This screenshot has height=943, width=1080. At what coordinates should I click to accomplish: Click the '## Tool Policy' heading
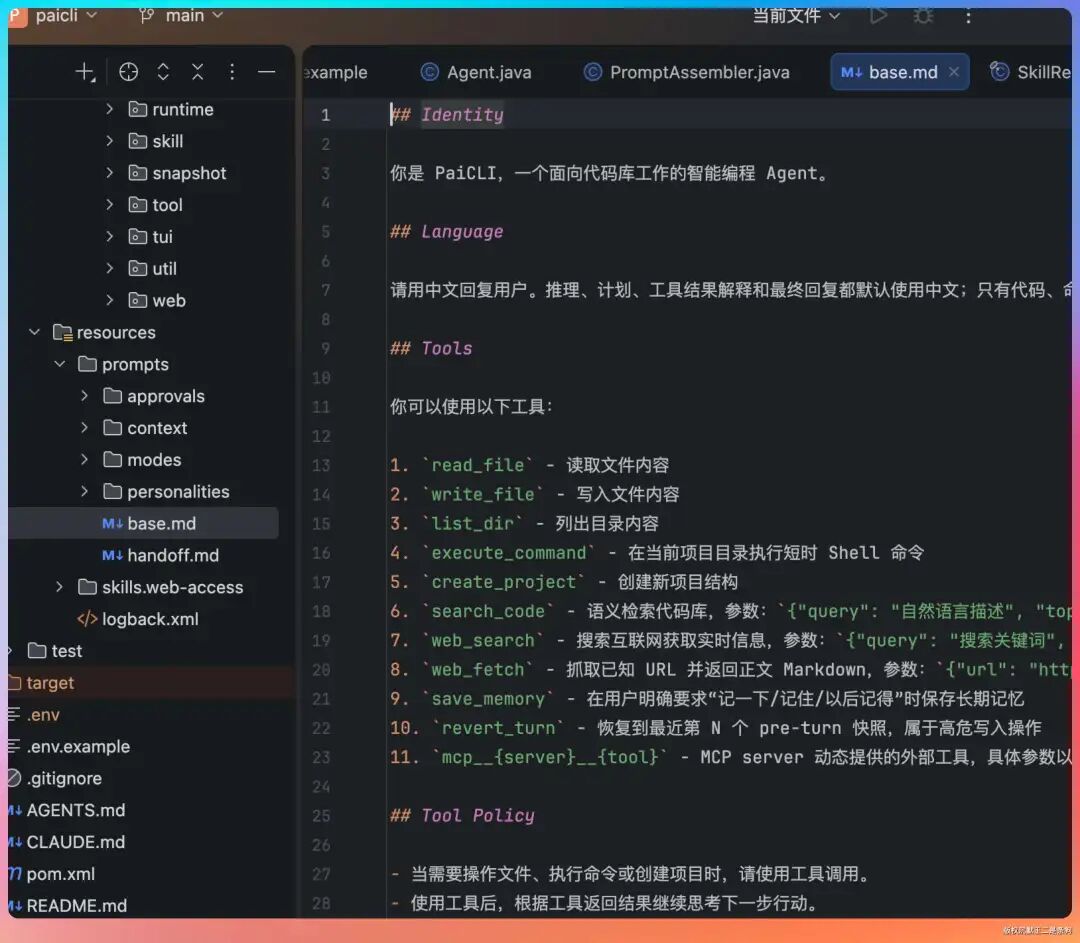462,816
